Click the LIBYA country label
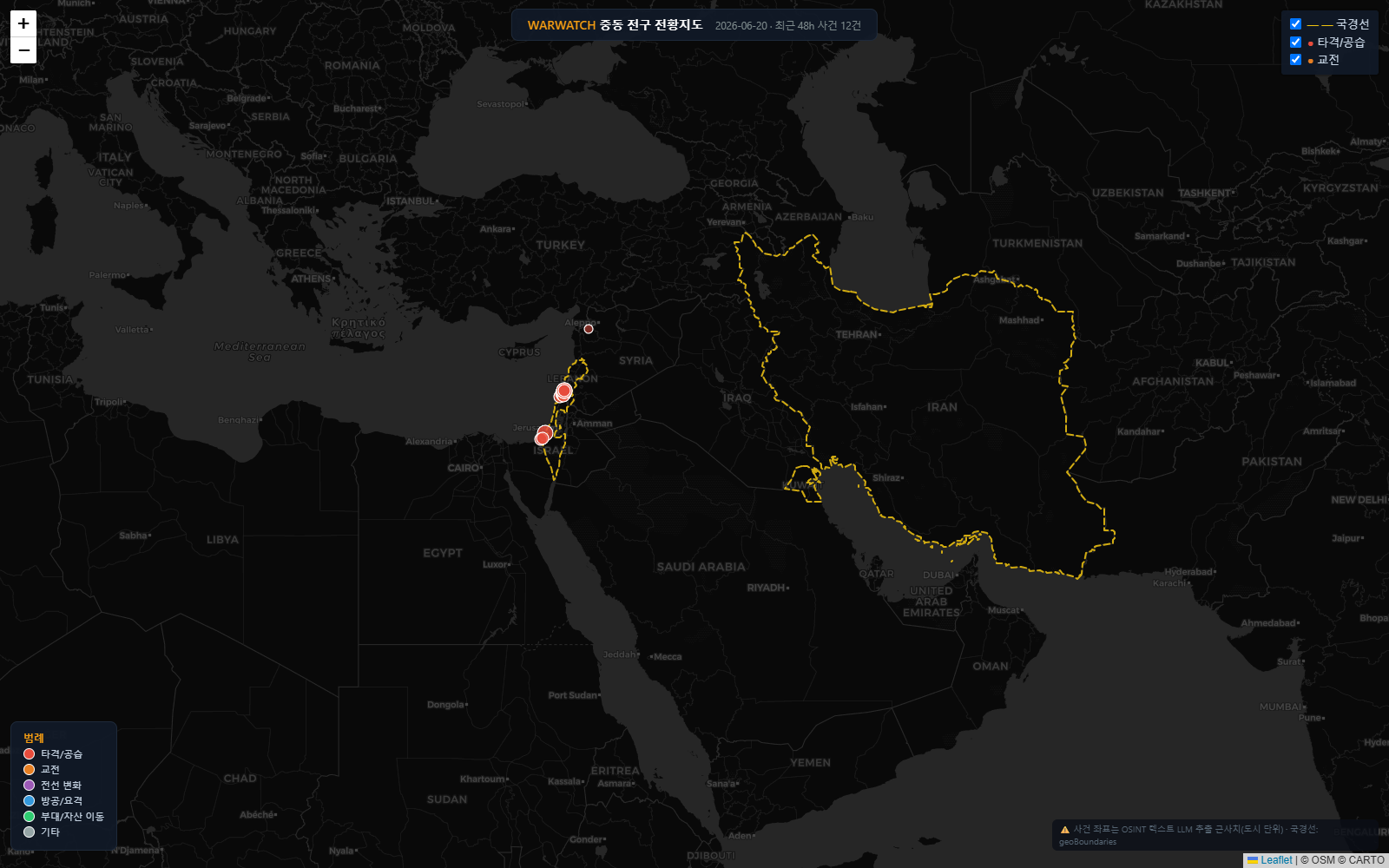1389x868 pixels. (x=222, y=540)
